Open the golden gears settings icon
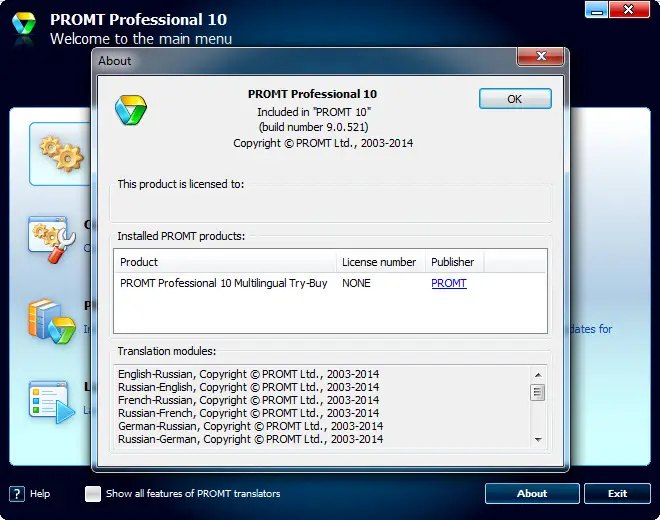 pos(62,154)
